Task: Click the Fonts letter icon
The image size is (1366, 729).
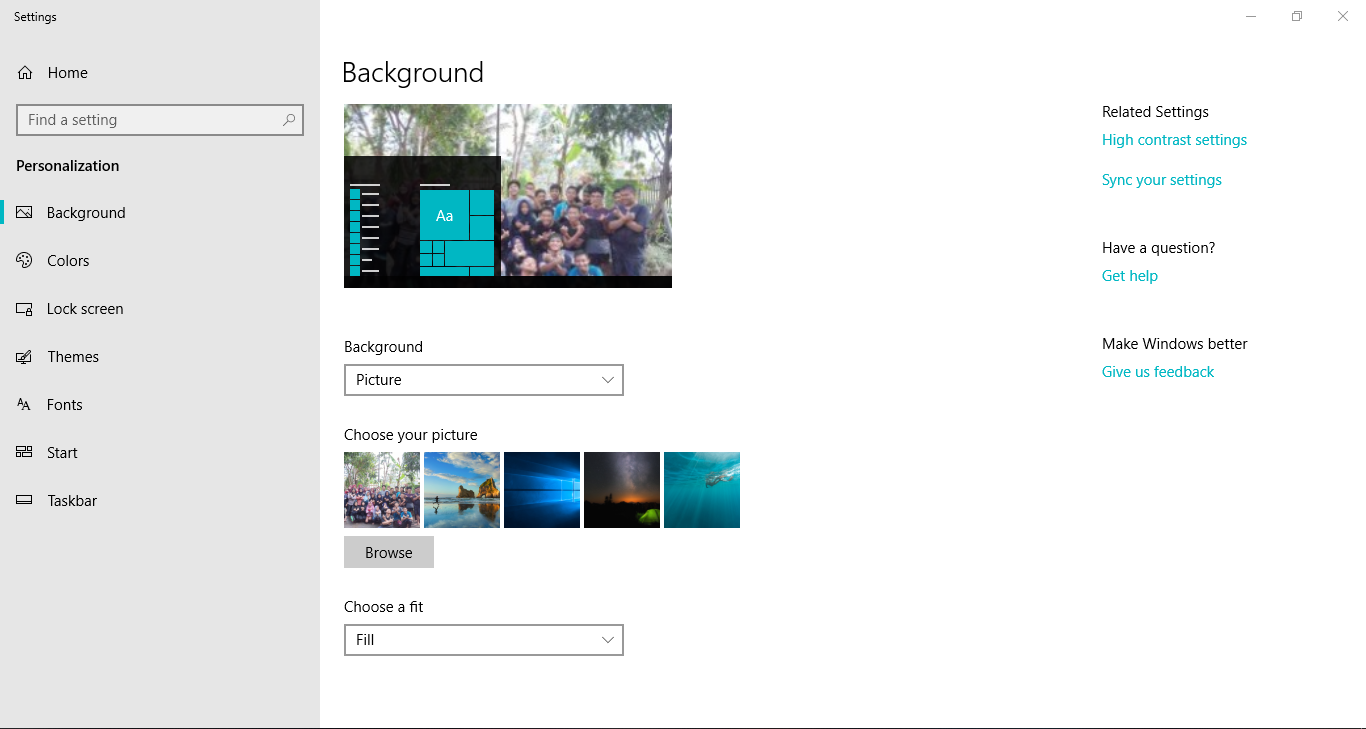Action: [x=25, y=405]
